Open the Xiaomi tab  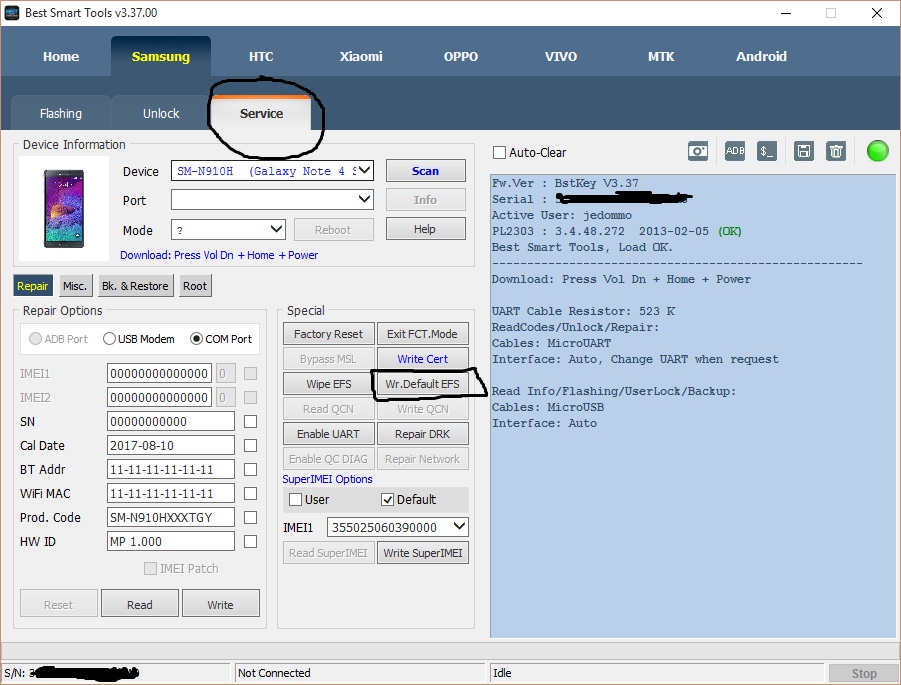tap(361, 56)
